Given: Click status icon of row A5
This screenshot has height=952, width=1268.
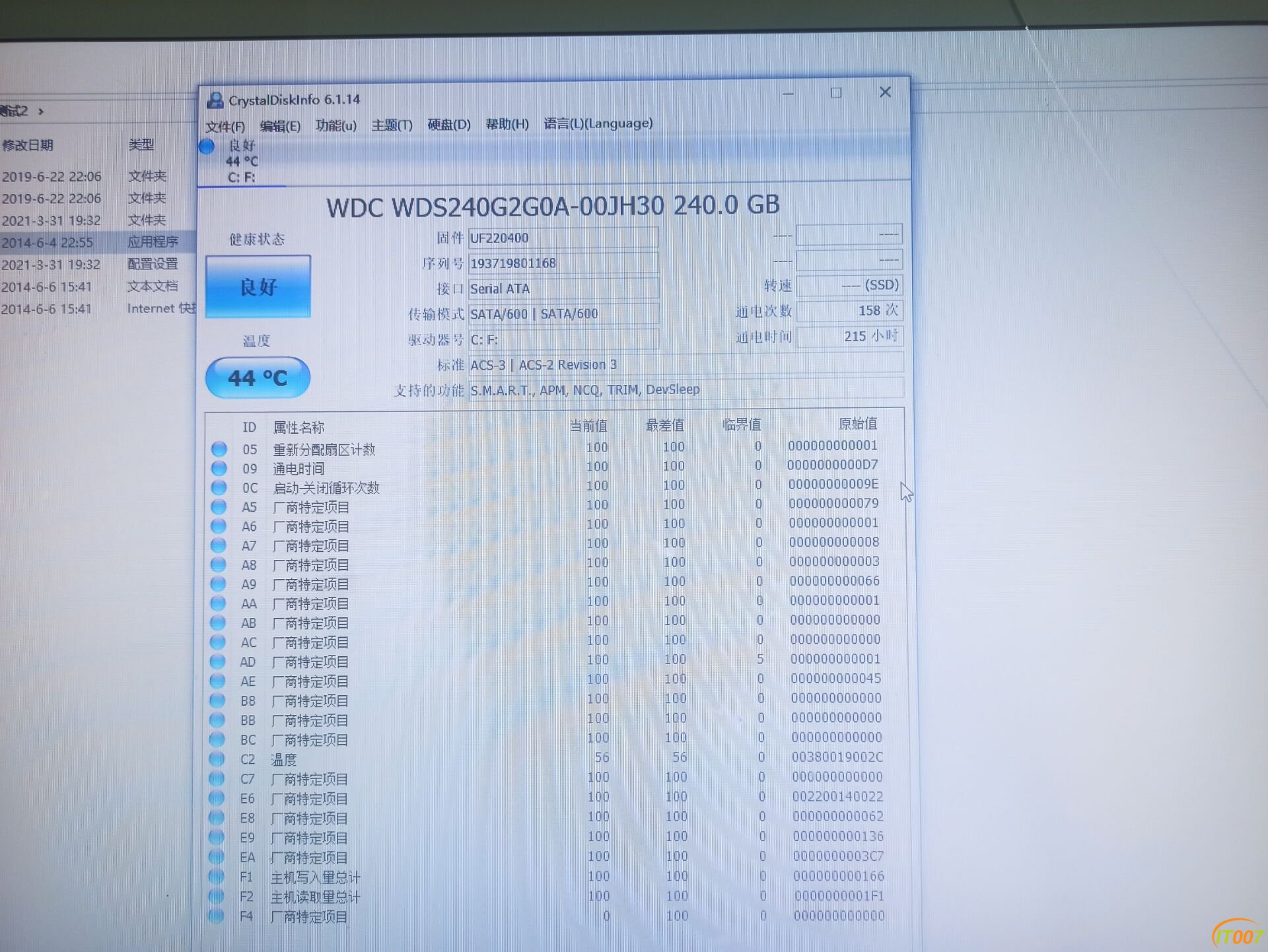Looking at the screenshot, I should tap(219, 506).
